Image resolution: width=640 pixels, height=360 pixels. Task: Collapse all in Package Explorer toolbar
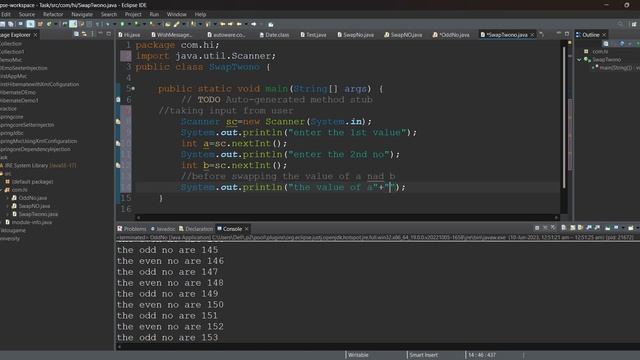pos(76,34)
